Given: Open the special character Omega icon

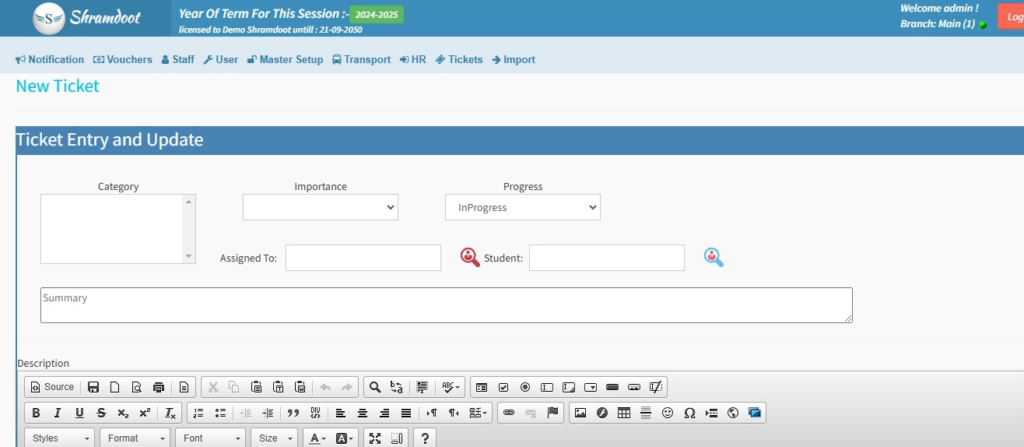Looking at the screenshot, I should pyautogui.click(x=689, y=413).
